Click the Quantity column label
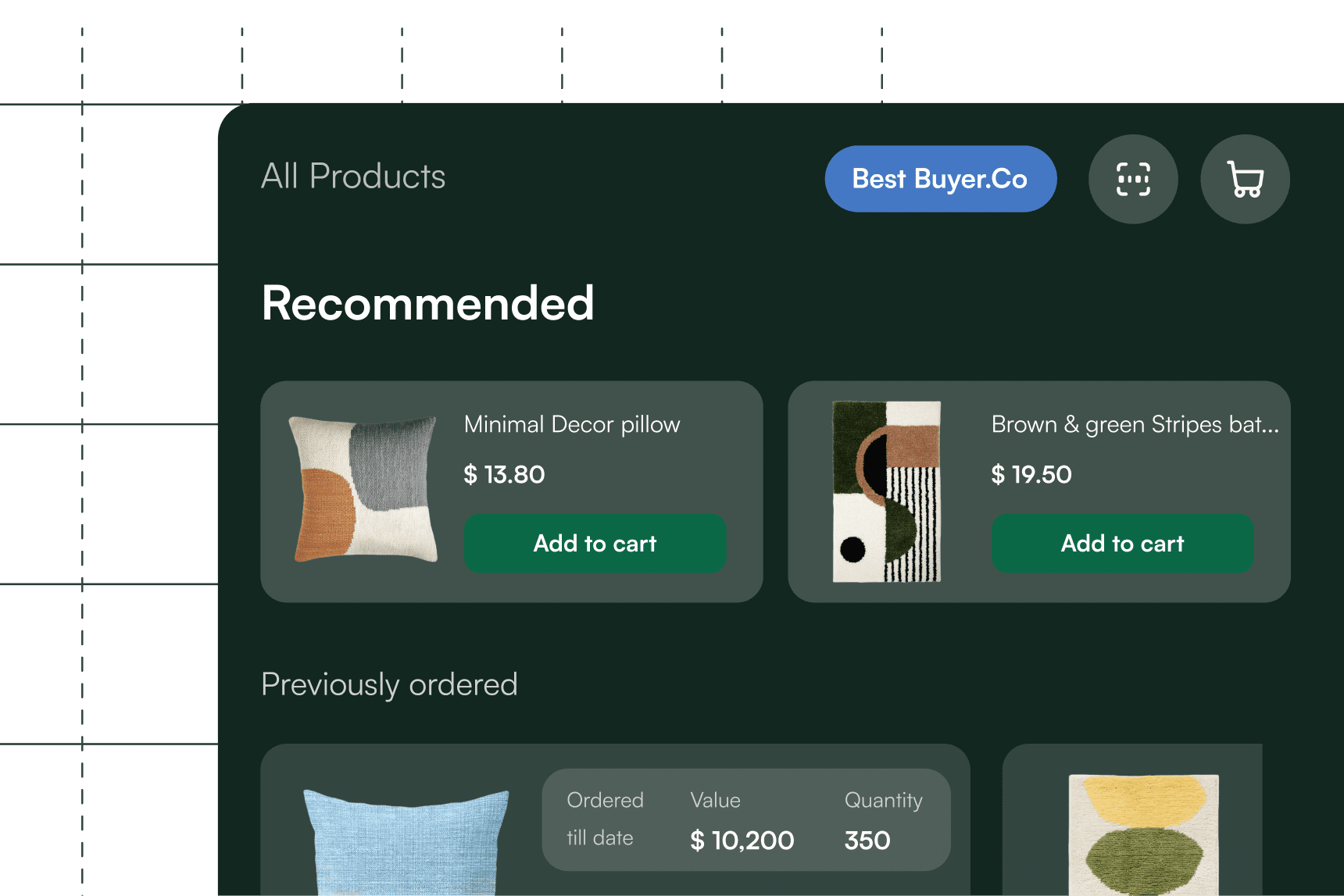Viewport: 1344px width, 896px height. tap(883, 800)
